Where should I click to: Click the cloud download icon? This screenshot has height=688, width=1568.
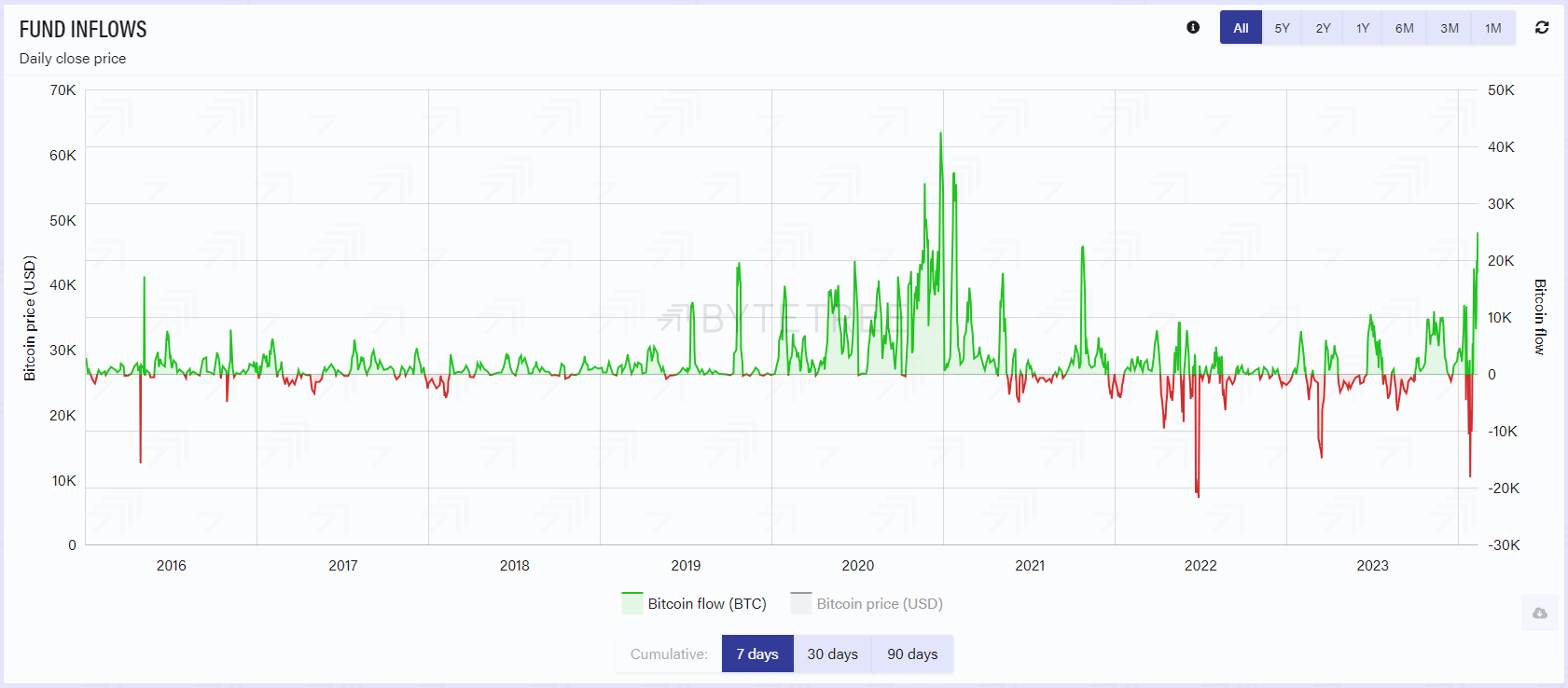1539,612
